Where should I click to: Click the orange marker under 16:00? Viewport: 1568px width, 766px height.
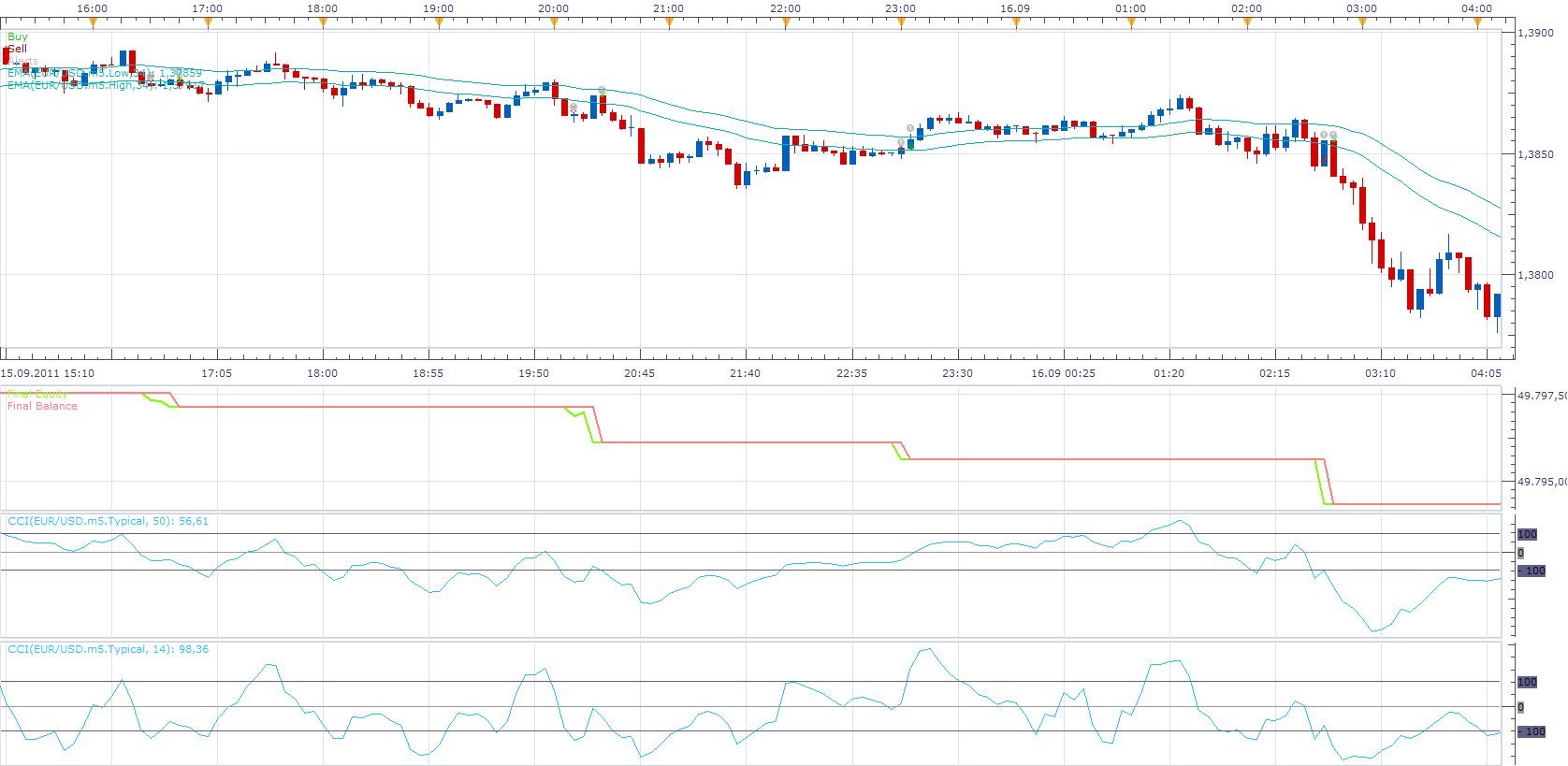coord(93,23)
